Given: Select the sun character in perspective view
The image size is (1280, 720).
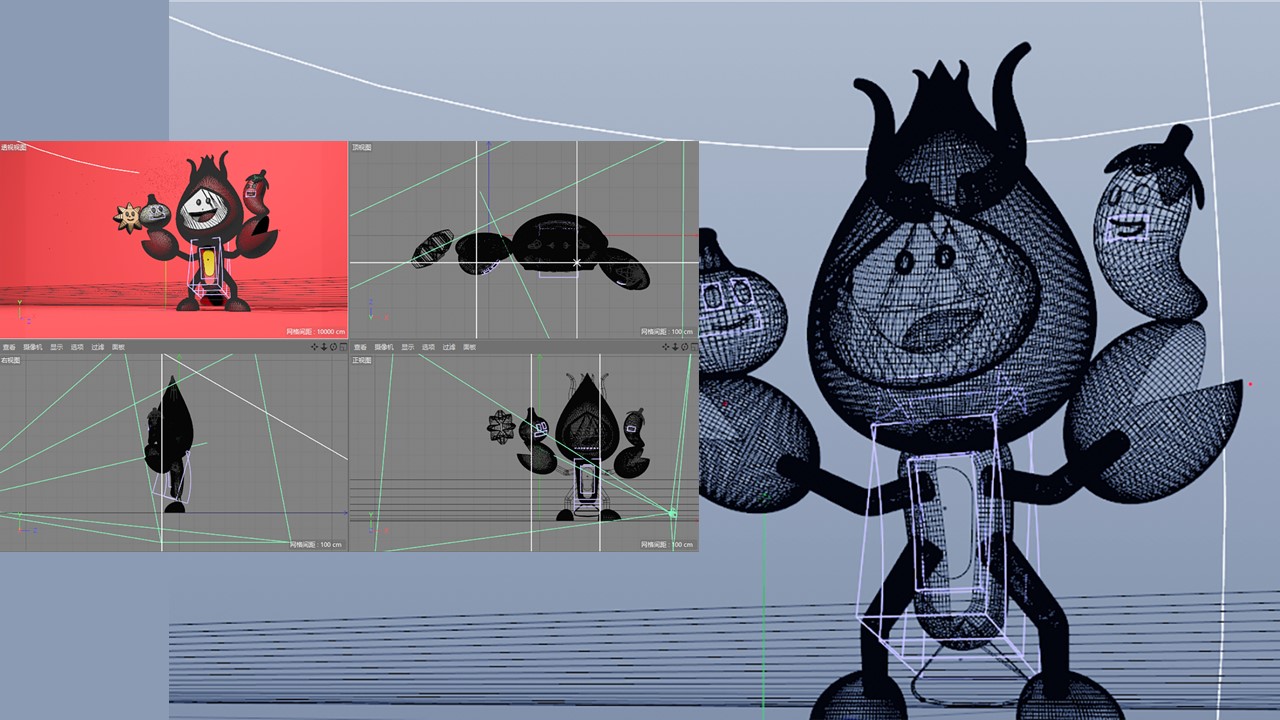Looking at the screenshot, I should click(128, 217).
